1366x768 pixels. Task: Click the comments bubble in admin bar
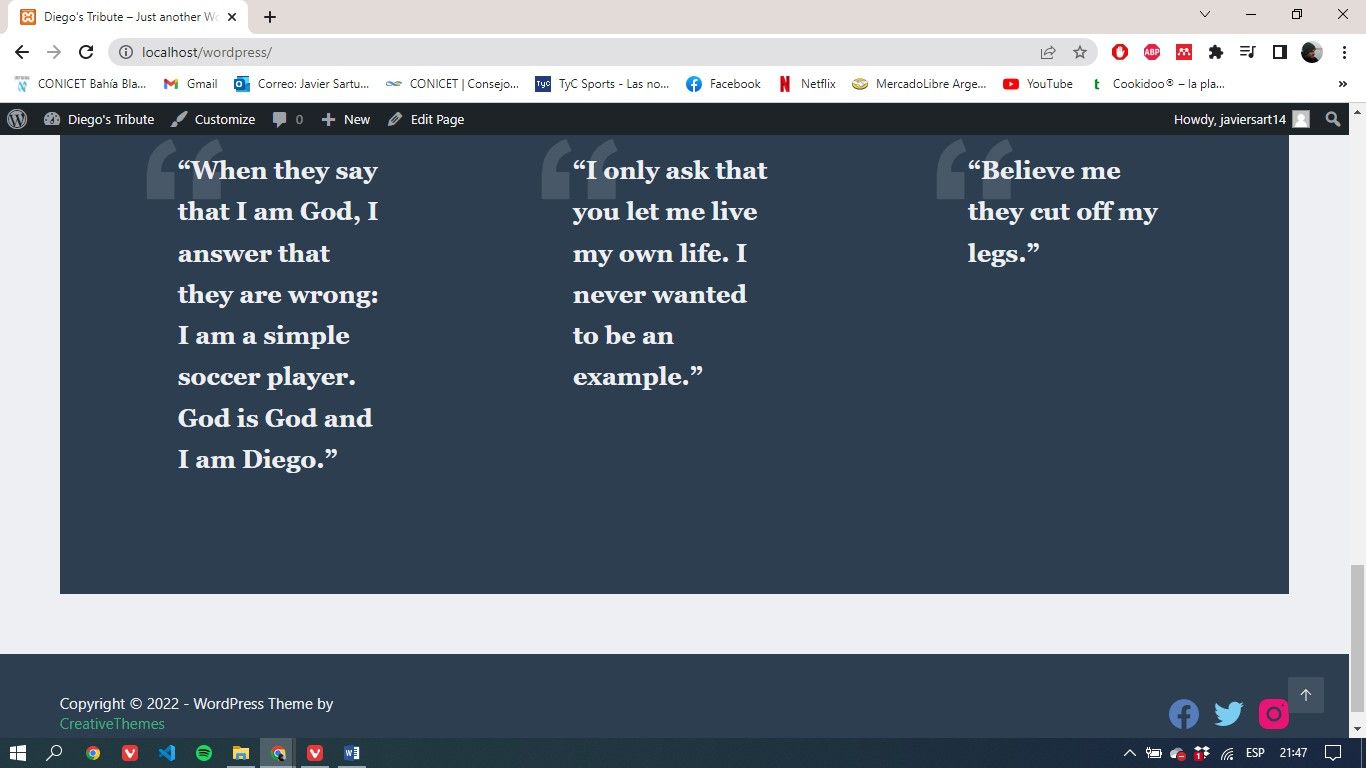click(287, 119)
